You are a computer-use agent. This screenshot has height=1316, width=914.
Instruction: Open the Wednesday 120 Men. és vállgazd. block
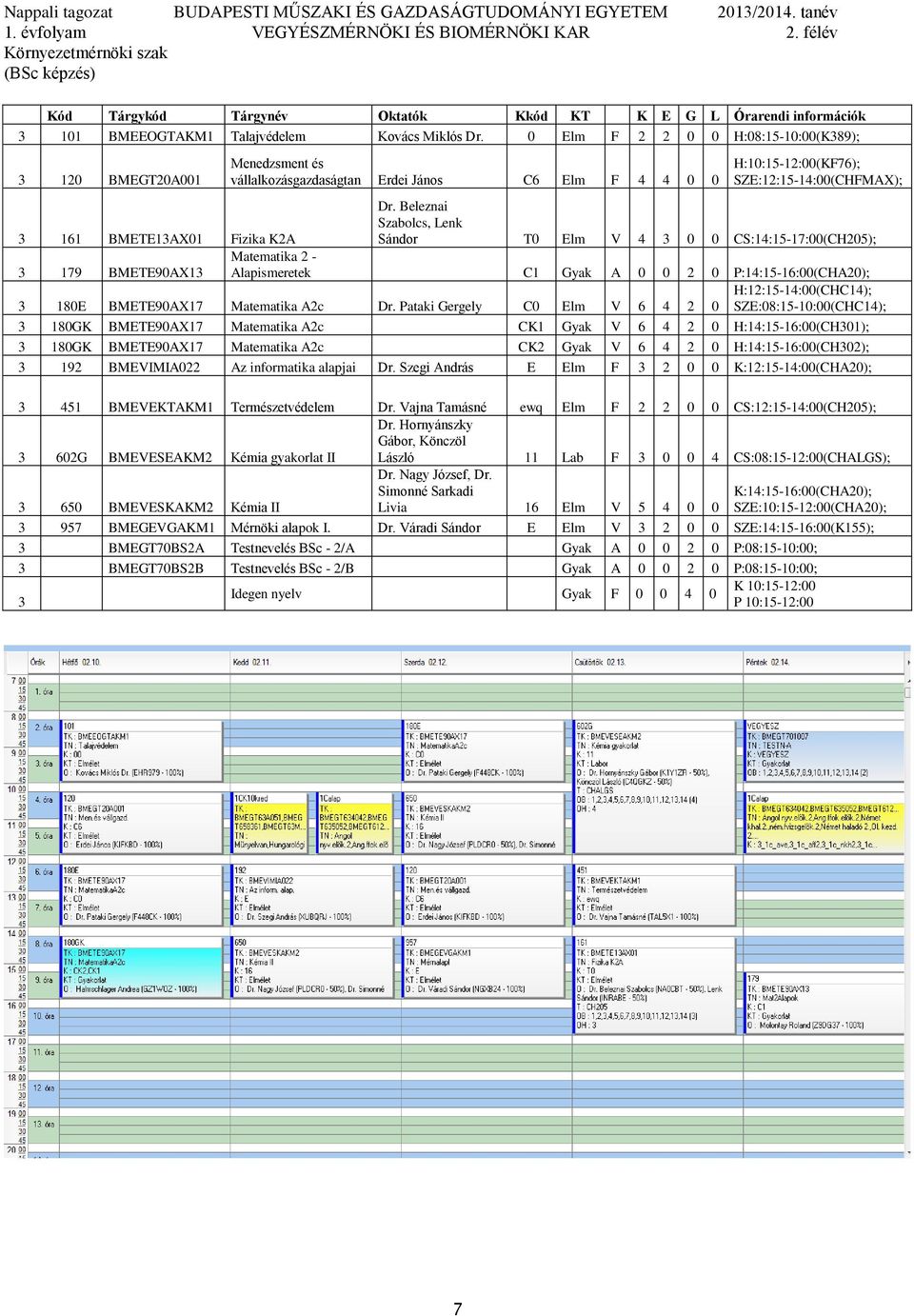(x=486, y=895)
